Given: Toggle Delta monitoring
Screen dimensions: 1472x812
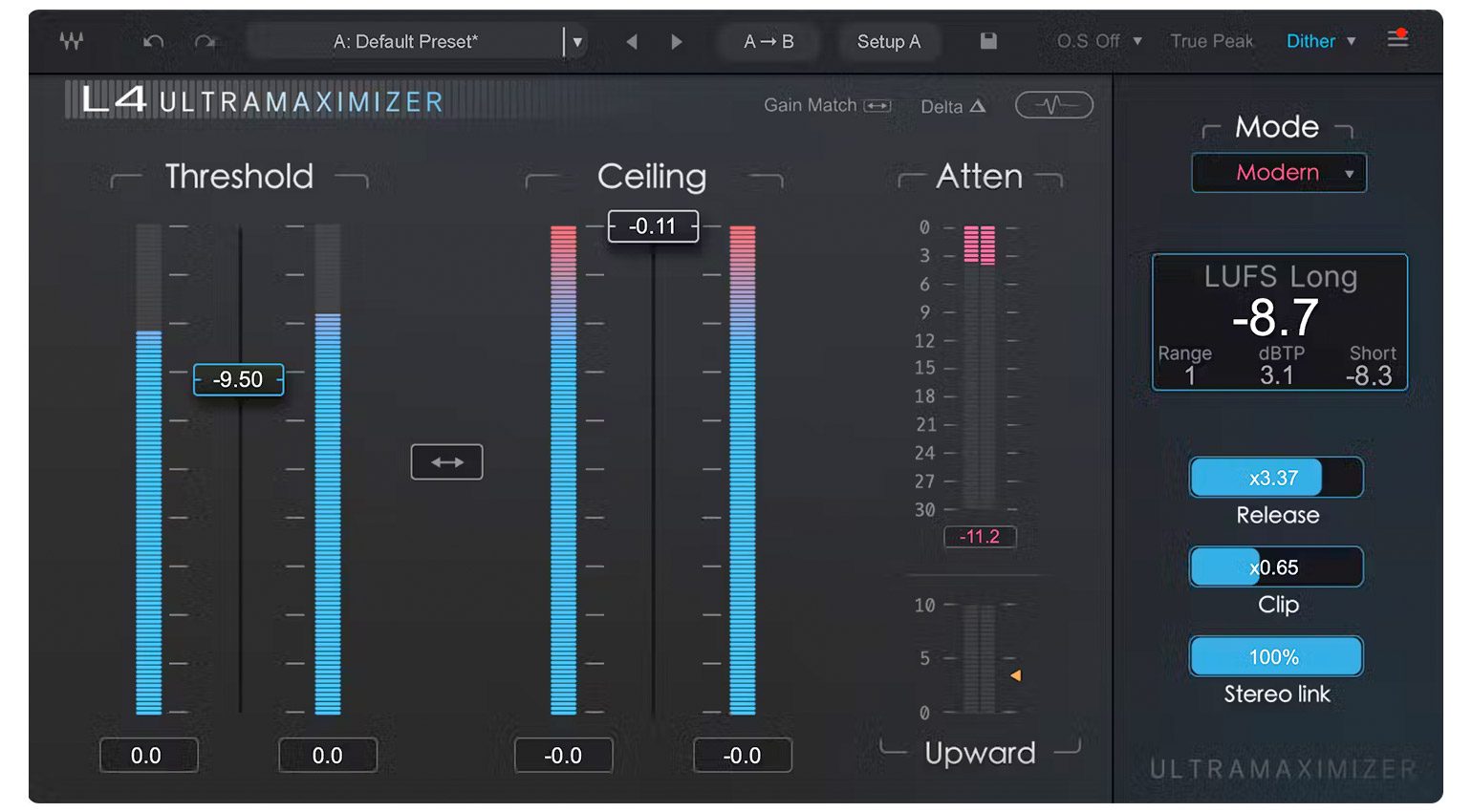Looking at the screenshot, I should tap(952, 106).
